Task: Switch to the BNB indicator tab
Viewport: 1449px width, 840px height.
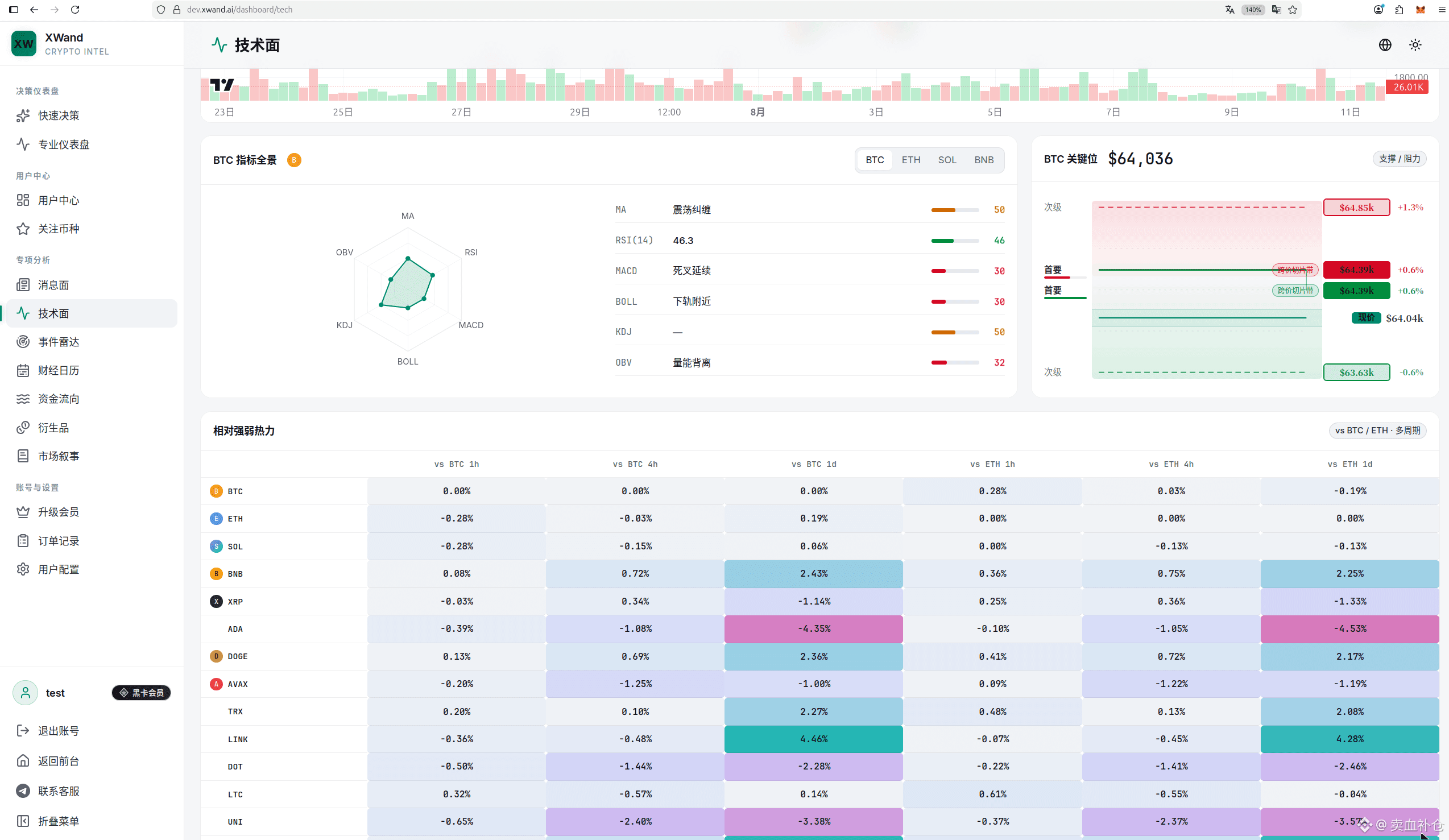Action: [x=984, y=160]
